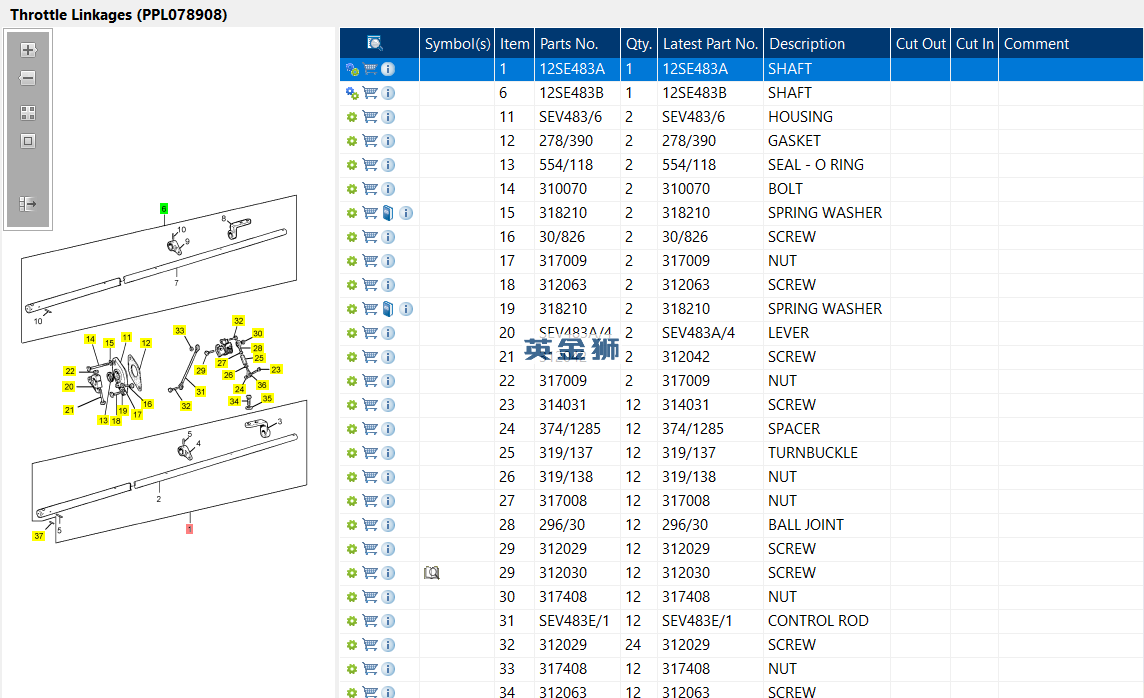Screen dimensions: 1144x698
Task: Click the search icon in table header
Action: coord(375,43)
